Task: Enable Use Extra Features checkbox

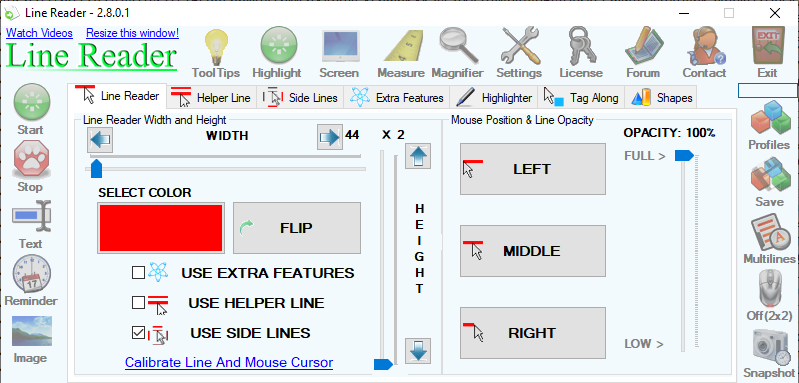Action: 138,273
